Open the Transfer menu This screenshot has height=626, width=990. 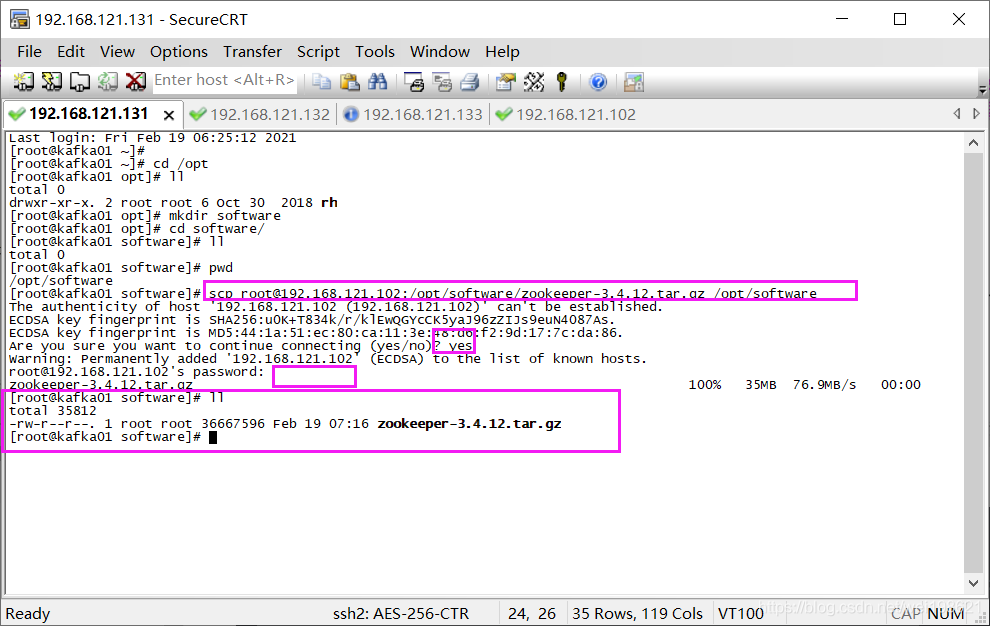253,51
